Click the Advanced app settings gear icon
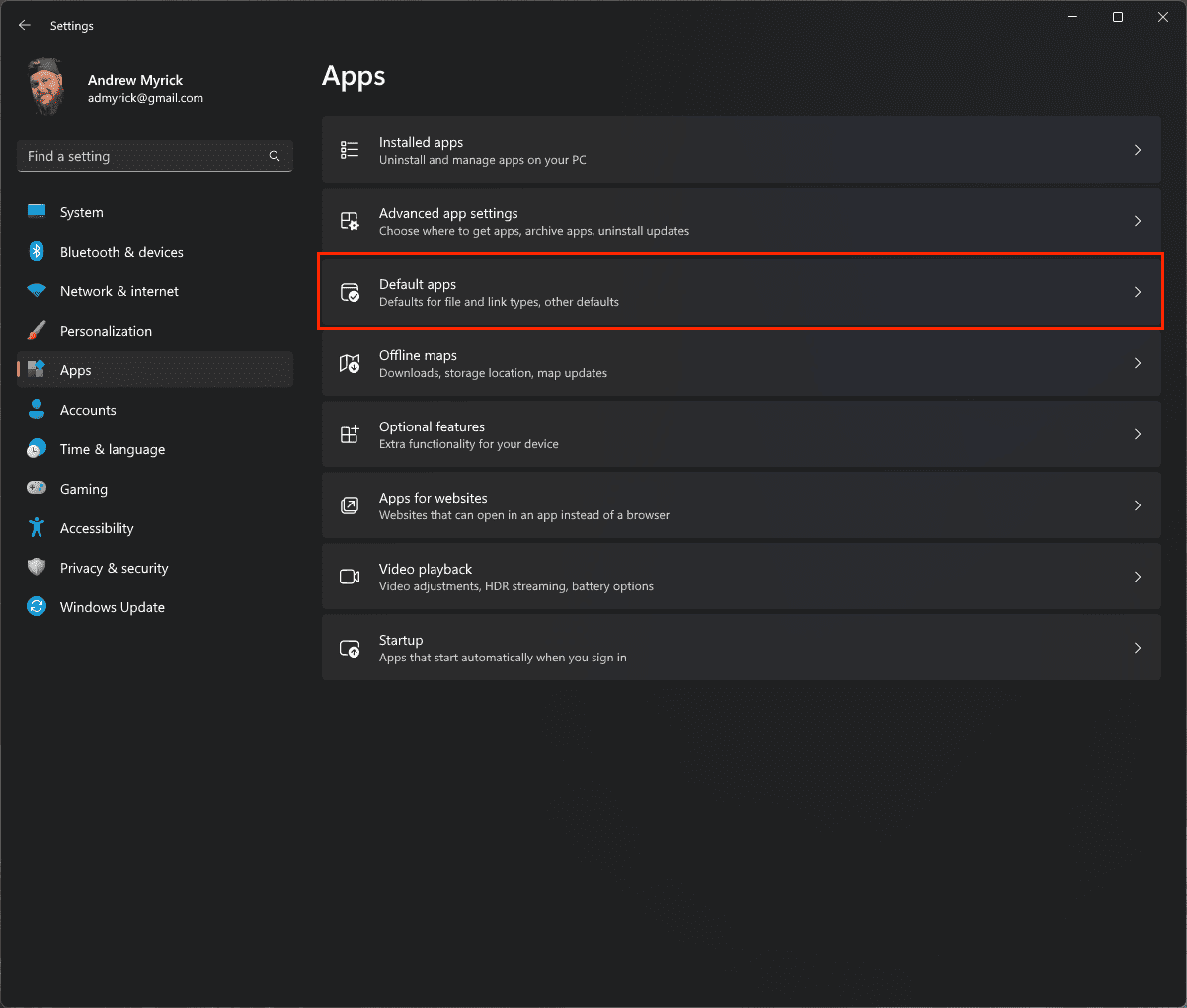The height and width of the screenshot is (1008, 1187). click(x=350, y=221)
